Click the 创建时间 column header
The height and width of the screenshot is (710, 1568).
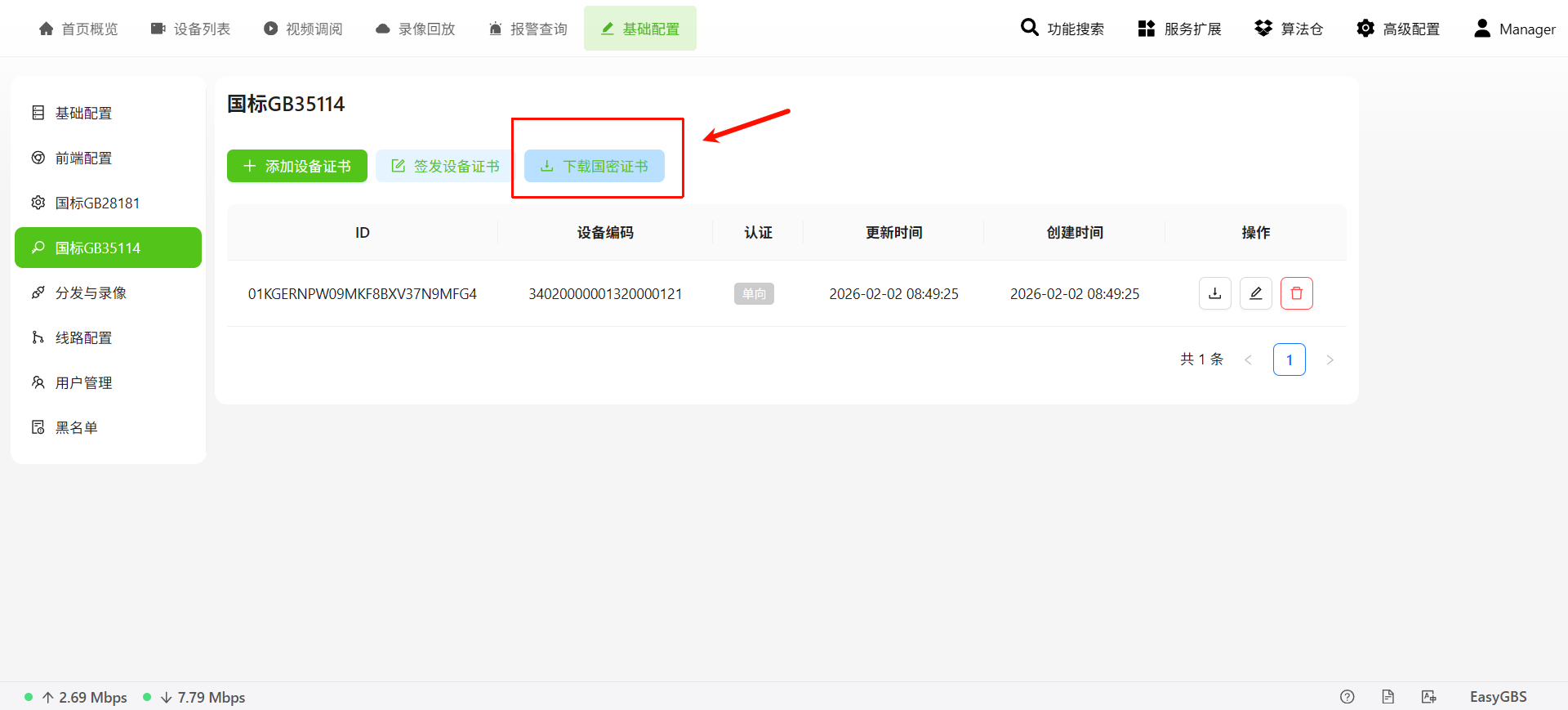1075,233
